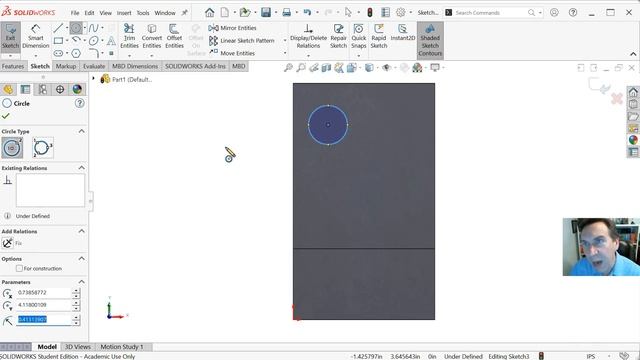The width and height of the screenshot is (640, 360).
Task: Select the sketch Text tool
Action: (111, 41)
